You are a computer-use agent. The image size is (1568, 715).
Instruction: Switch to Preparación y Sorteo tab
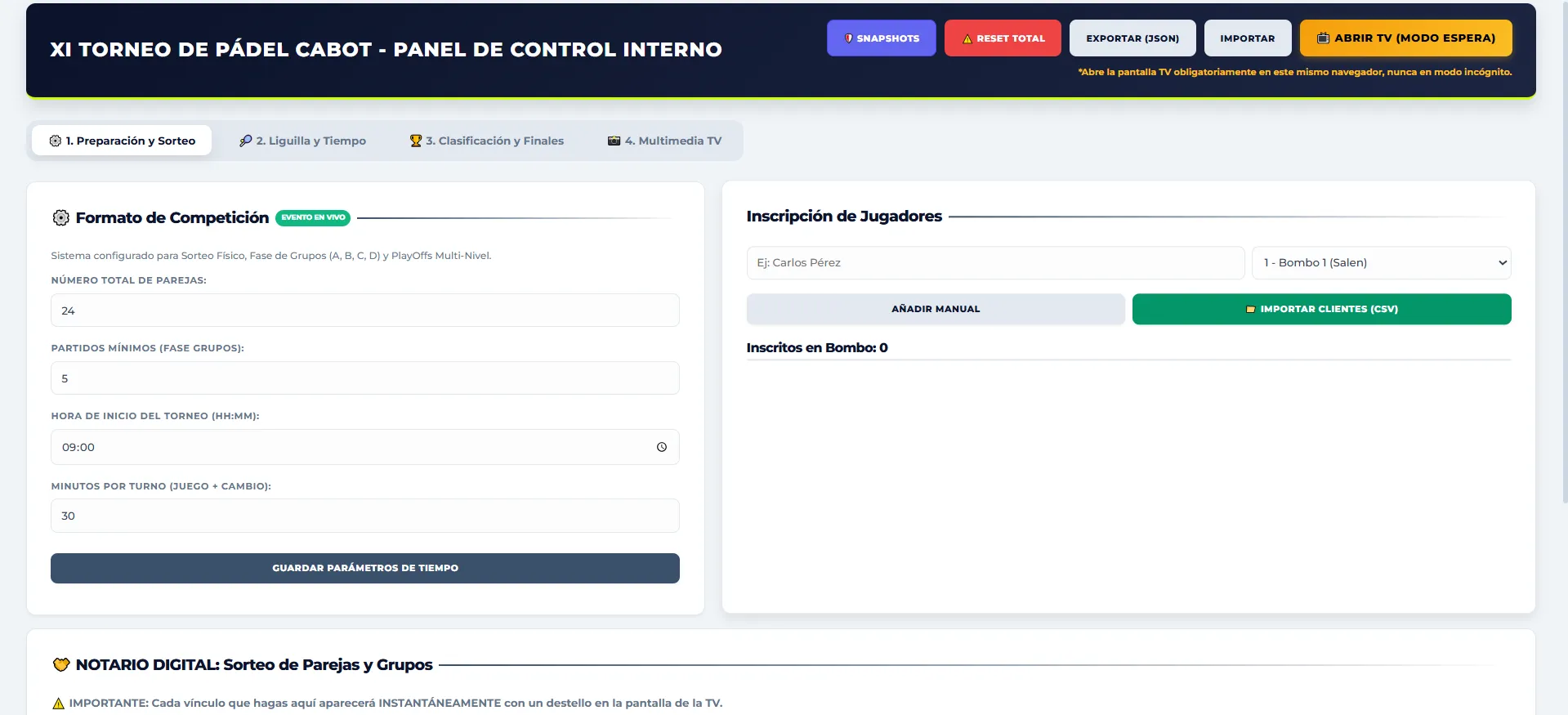pos(122,141)
